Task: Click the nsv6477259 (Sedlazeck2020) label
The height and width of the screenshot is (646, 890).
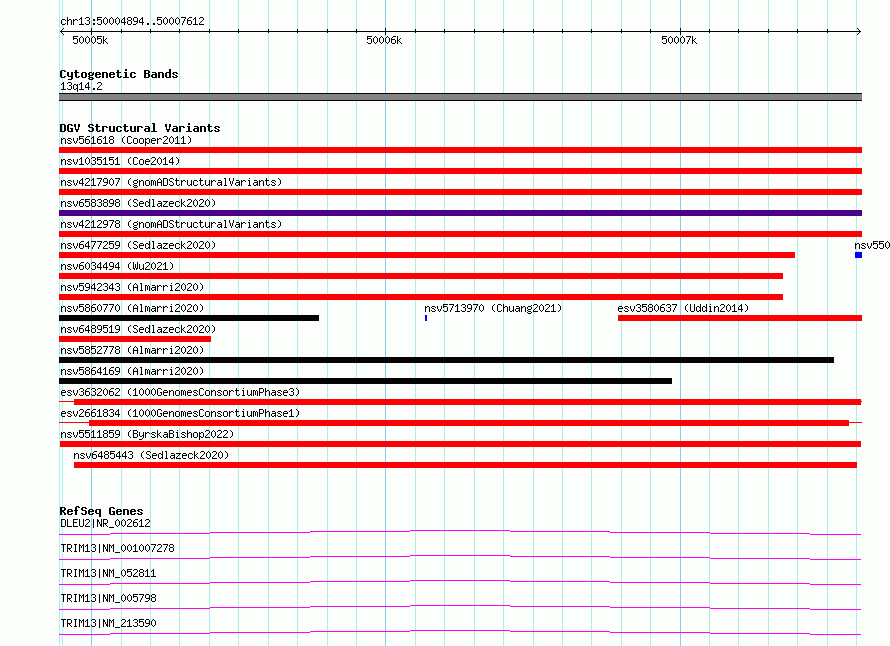Action: coord(138,245)
